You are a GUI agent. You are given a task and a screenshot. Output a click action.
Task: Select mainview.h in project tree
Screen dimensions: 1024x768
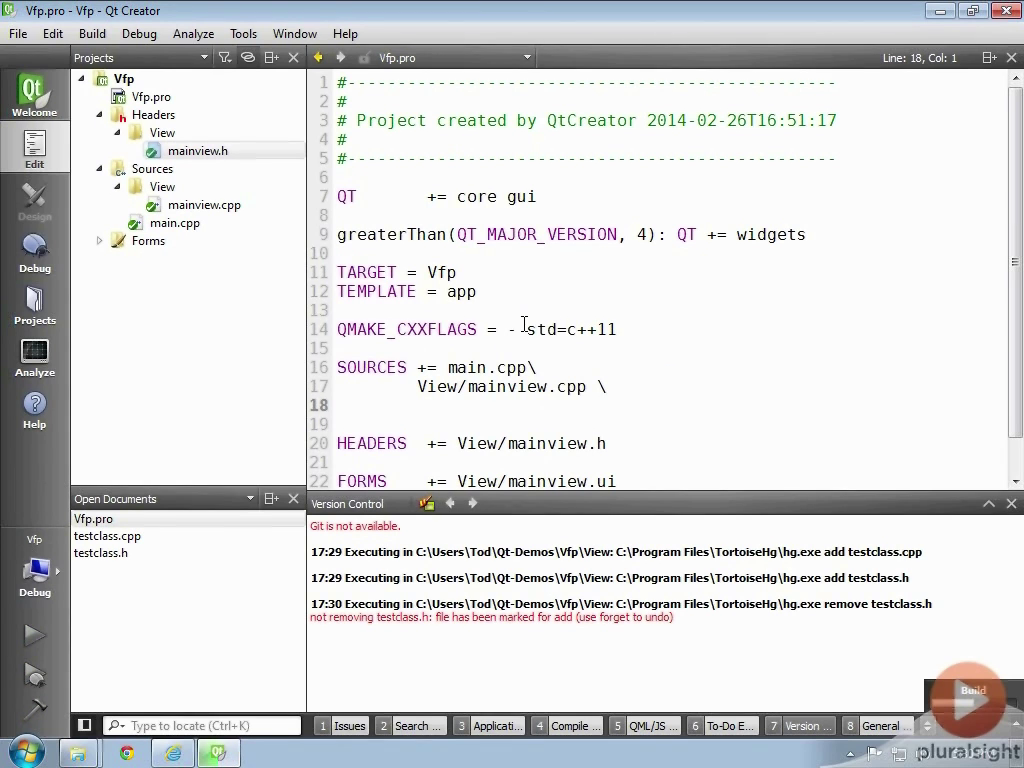197,151
